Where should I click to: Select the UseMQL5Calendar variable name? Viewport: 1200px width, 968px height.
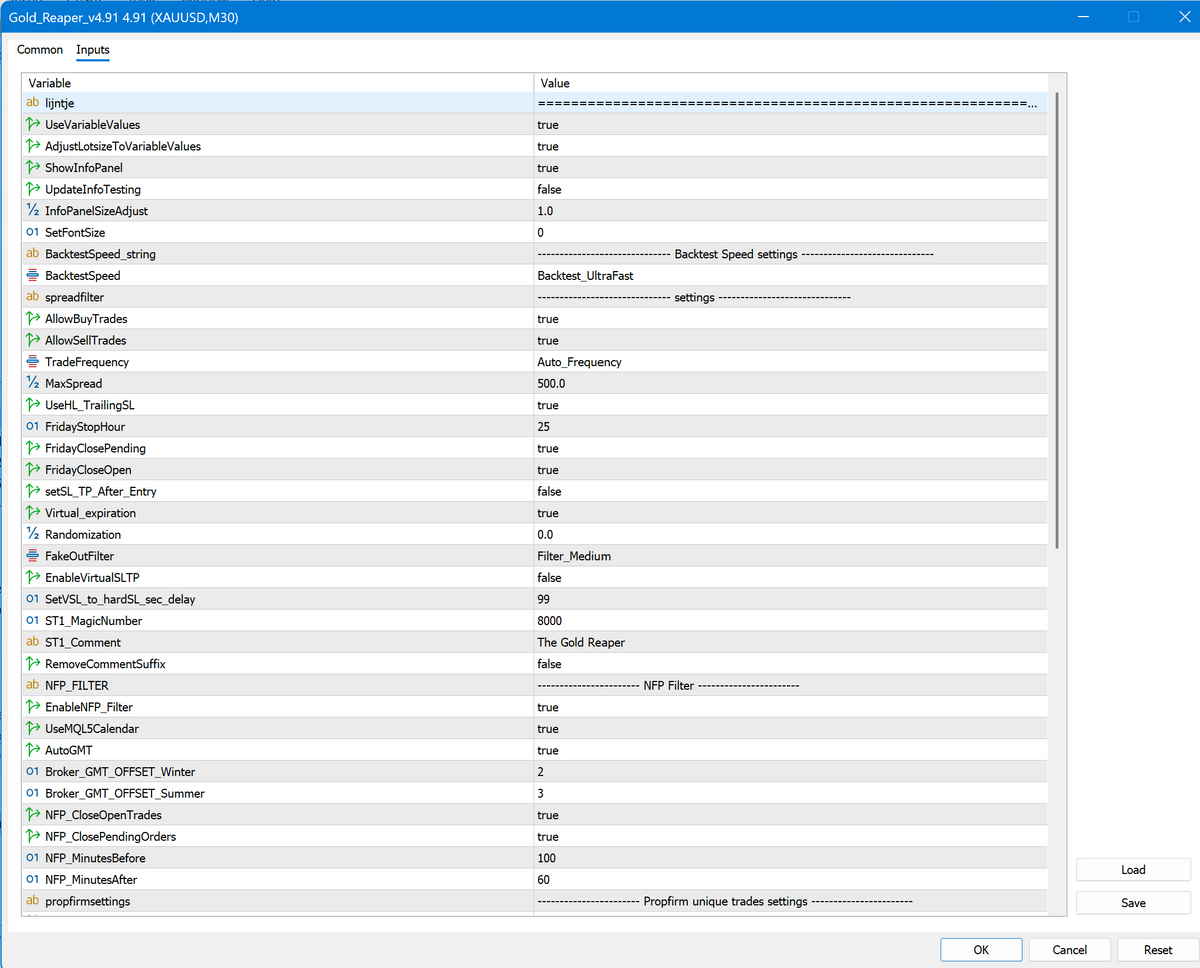(92, 729)
